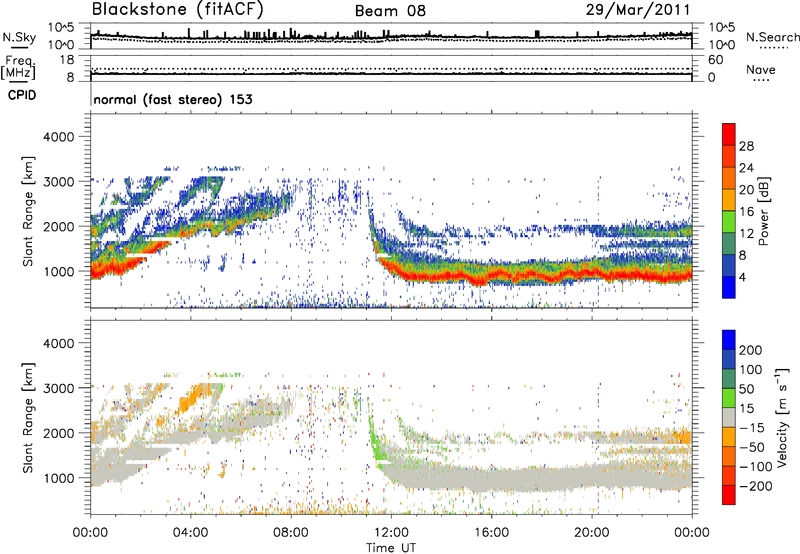Select the '18' frequency axis tick
Viewport: 800px width, 554px height.
tap(67, 60)
